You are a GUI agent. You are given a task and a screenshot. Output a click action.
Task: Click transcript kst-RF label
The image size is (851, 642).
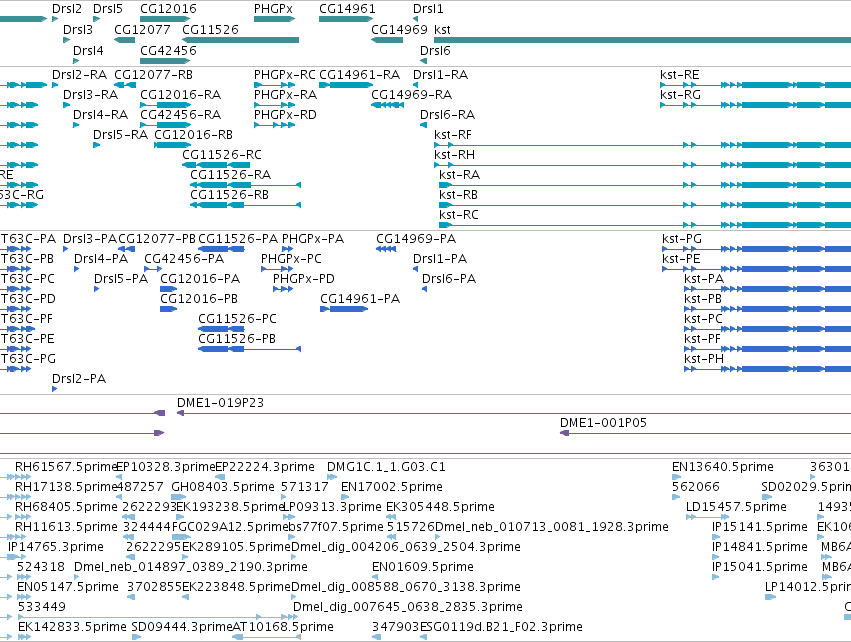click(x=453, y=135)
